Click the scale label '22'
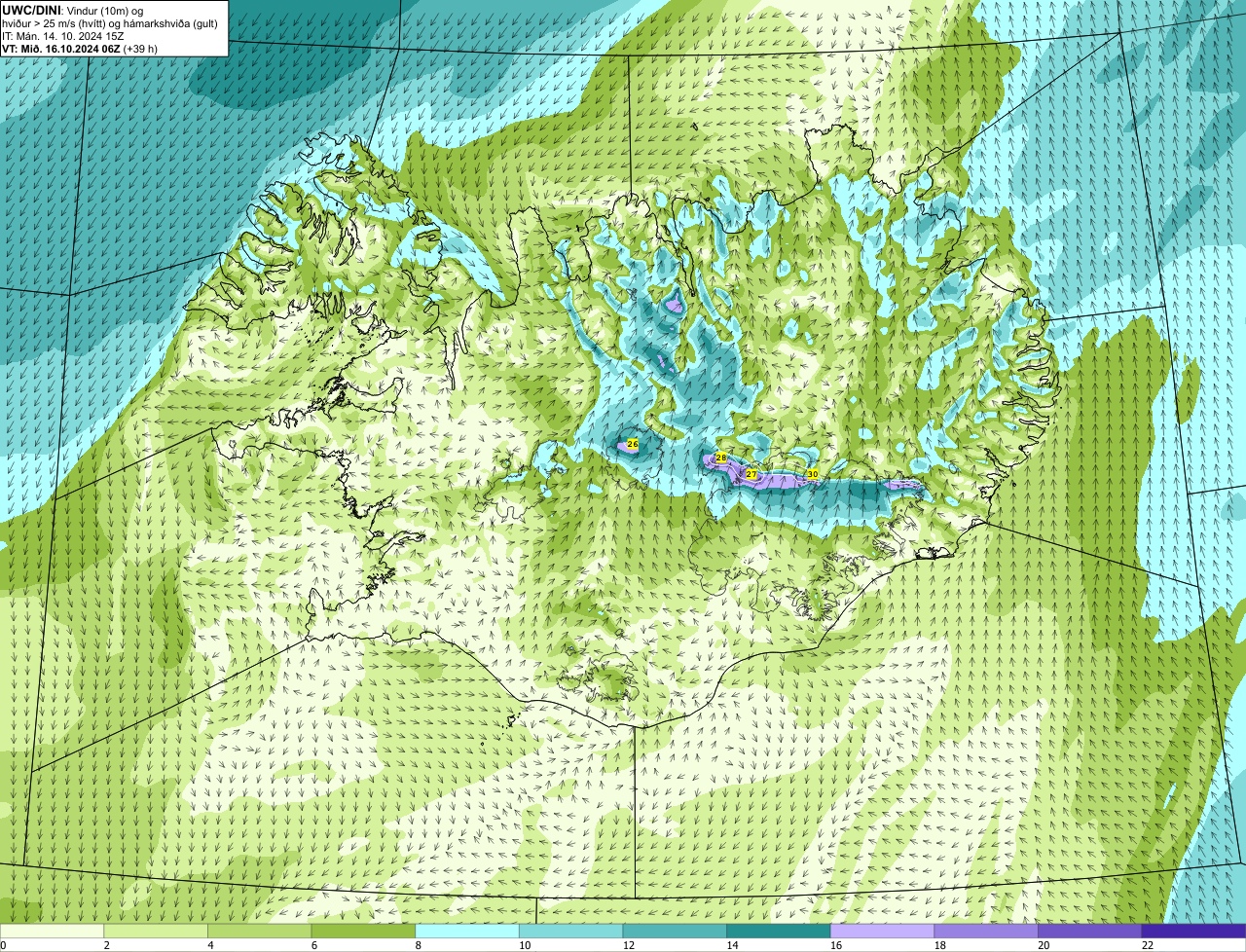The width and height of the screenshot is (1246, 952). [x=1148, y=945]
